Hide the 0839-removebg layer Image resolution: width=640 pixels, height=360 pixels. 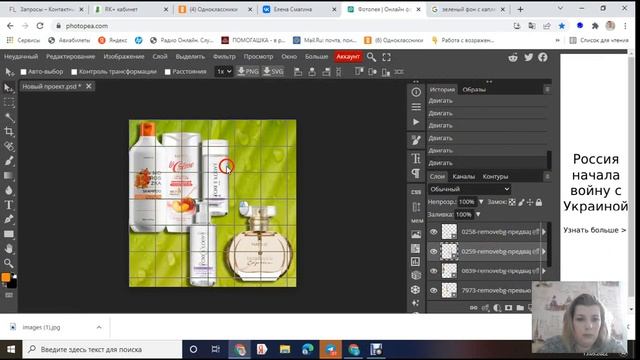click(433, 271)
